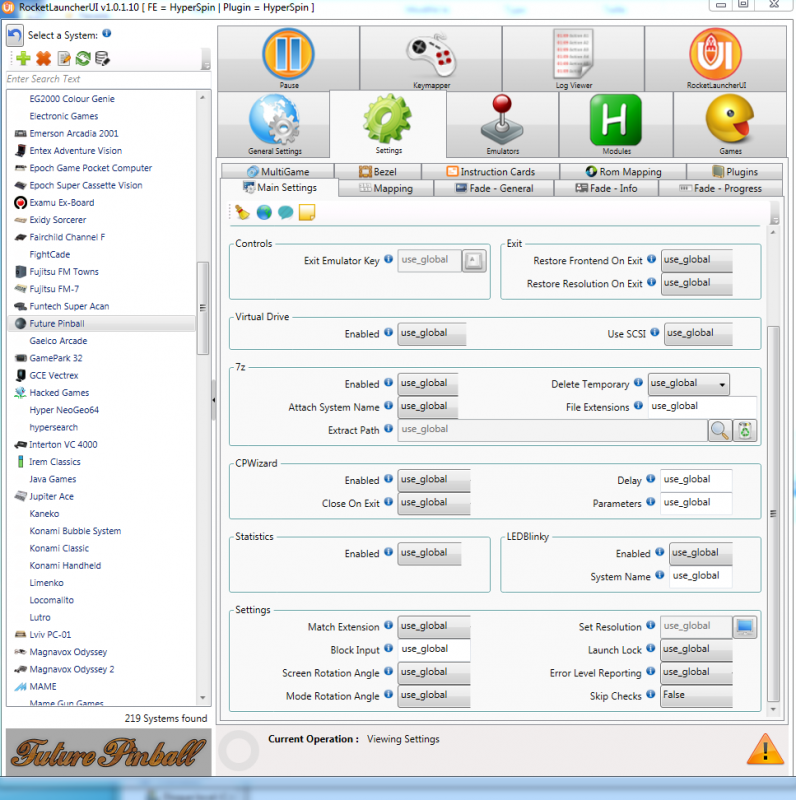This screenshot has width=796, height=800.
Task: Click the green refresh systems icon
Action: [x=83, y=58]
